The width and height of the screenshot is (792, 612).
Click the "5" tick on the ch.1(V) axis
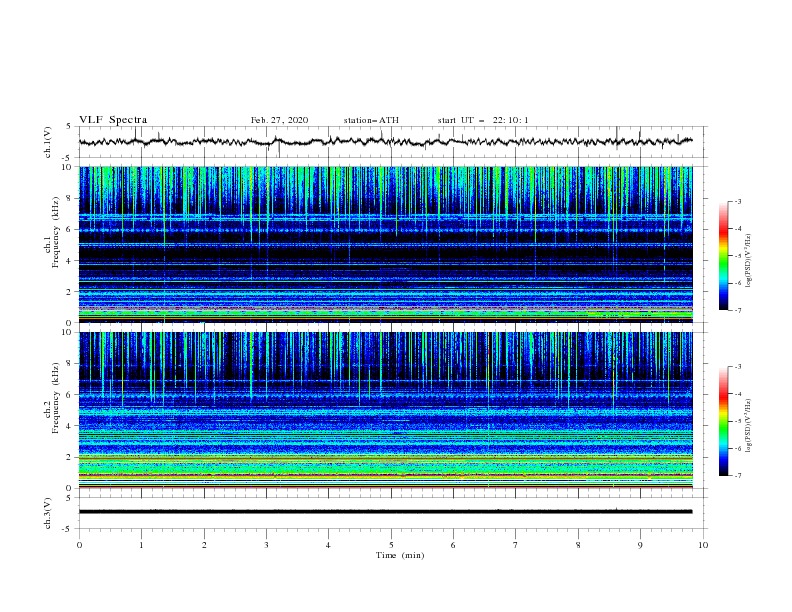pos(70,126)
